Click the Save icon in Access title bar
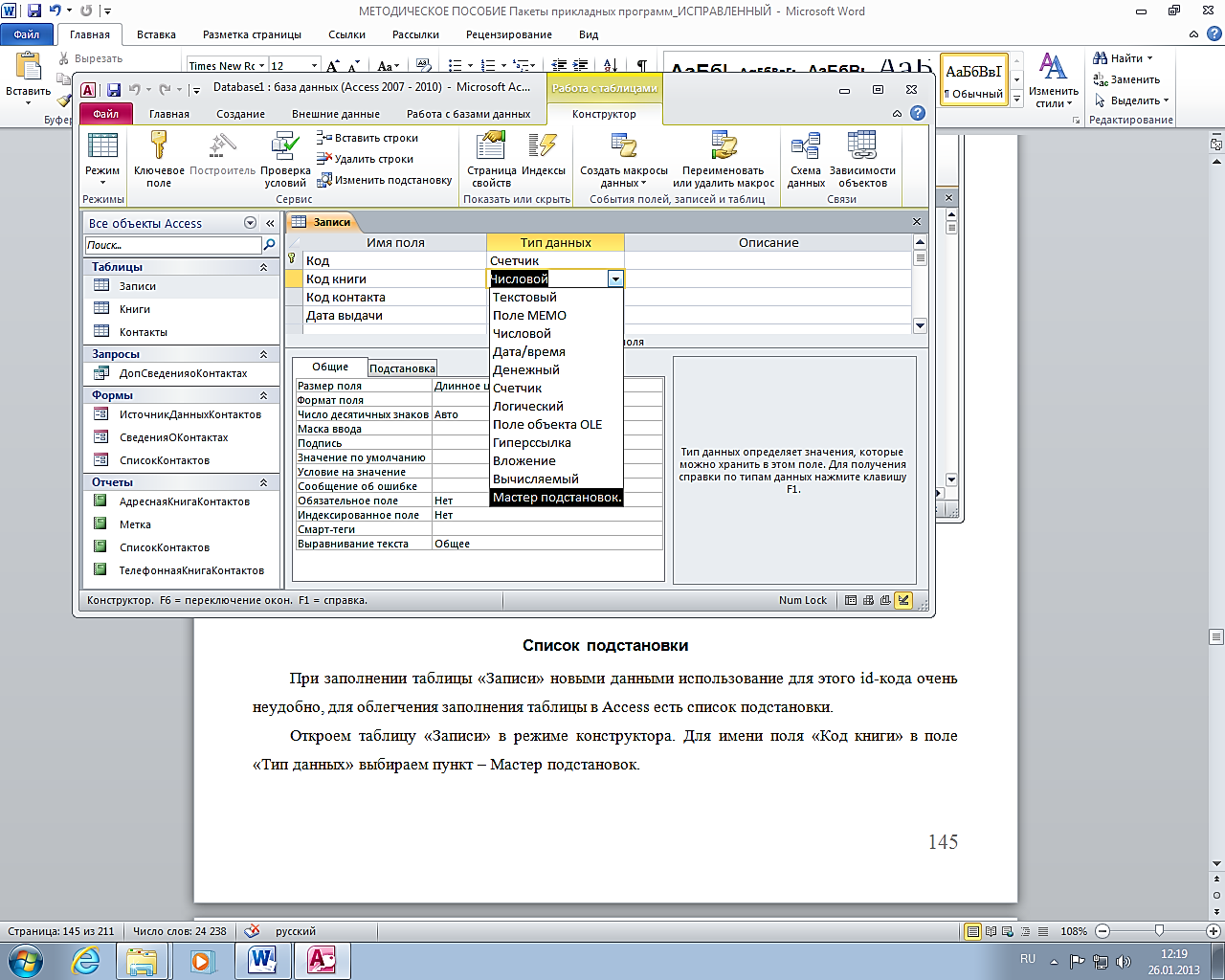This screenshot has height=980, width=1225. click(114, 89)
